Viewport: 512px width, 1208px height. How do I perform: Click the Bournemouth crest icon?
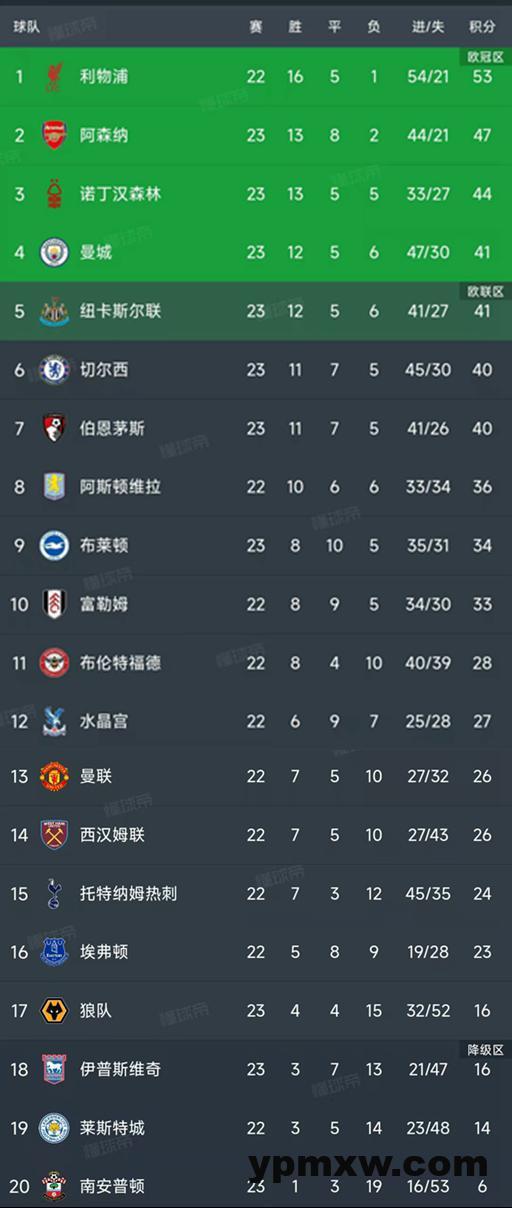[x=54, y=428]
